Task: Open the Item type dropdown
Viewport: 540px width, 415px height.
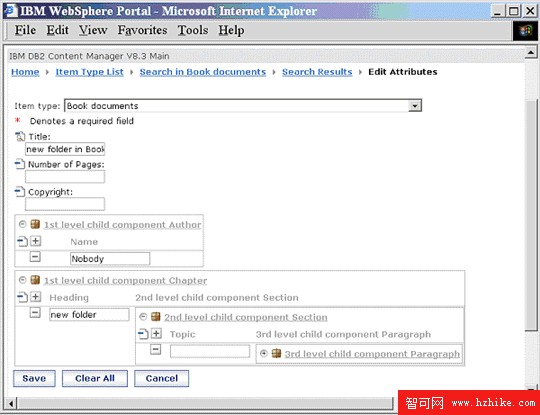Action: coord(415,106)
